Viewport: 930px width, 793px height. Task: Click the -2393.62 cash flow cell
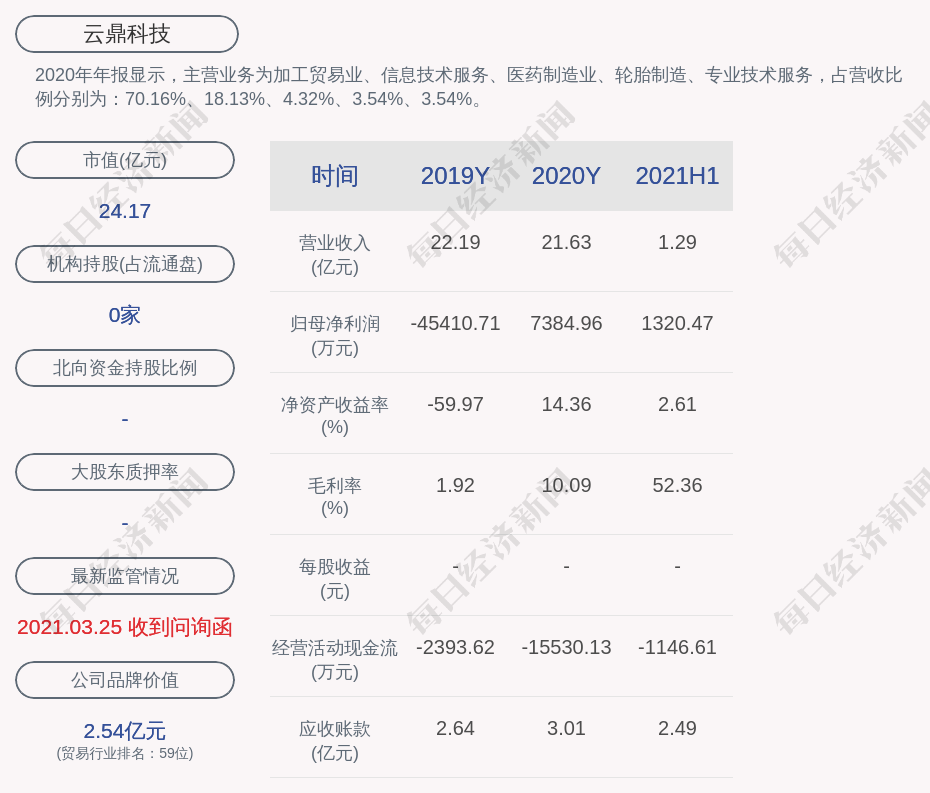click(455, 647)
